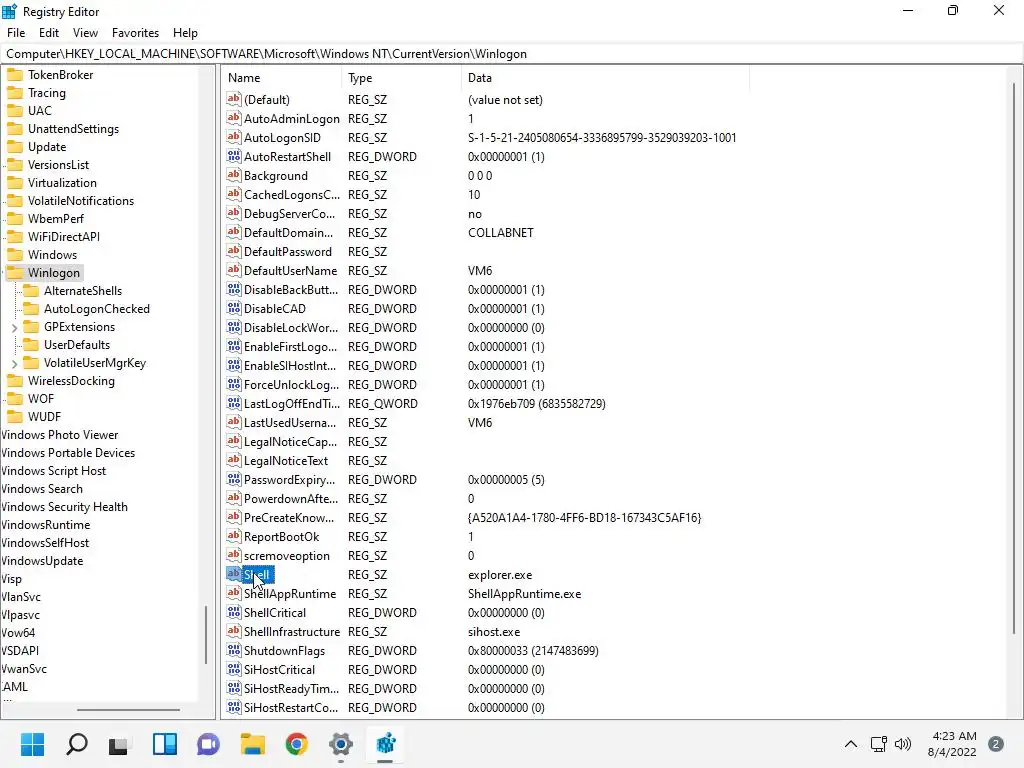Show hidden tray icons chevron
1024x768 pixels.
[851, 744]
